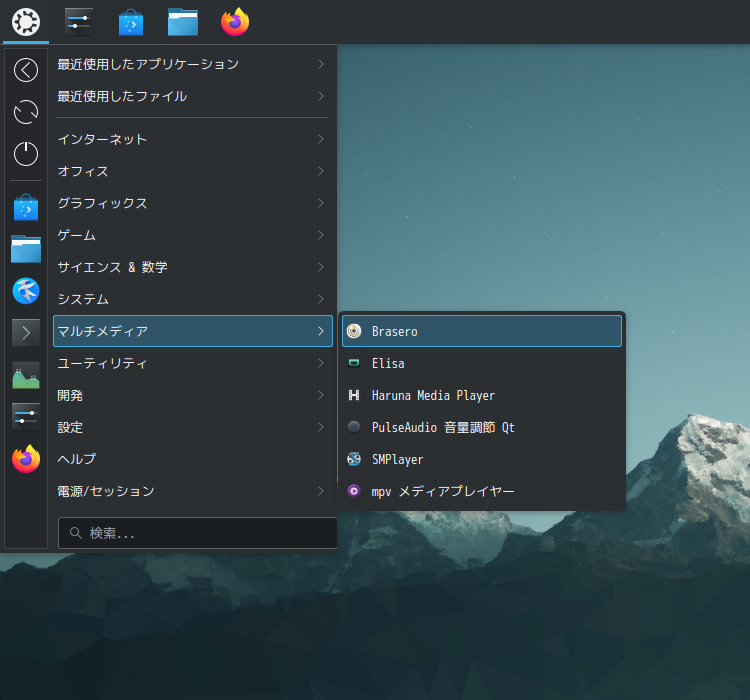Select the サイエンス & 数学 label
This screenshot has width=750, height=700.
[112, 267]
